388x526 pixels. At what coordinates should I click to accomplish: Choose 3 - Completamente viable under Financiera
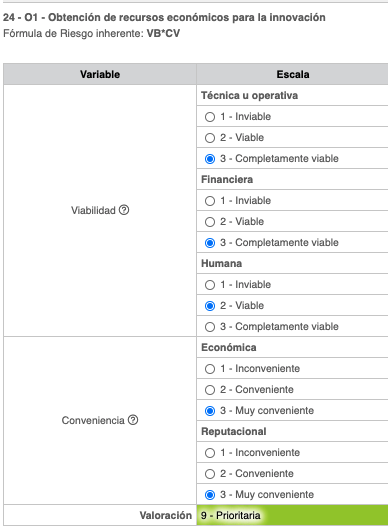[210, 243]
